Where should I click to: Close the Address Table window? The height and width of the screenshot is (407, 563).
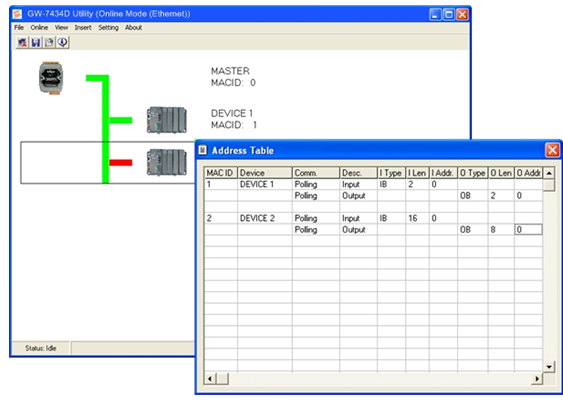pos(552,150)
